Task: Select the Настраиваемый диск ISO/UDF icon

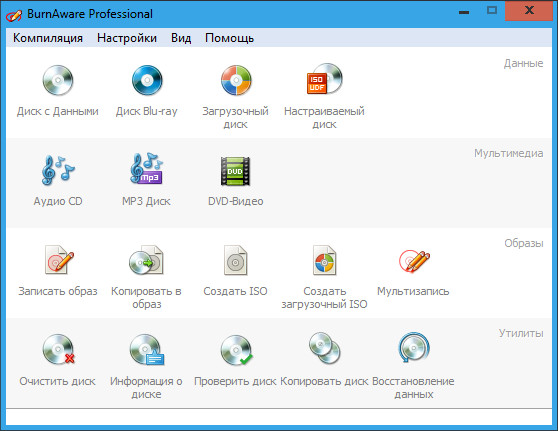Action: coord(325,79)
